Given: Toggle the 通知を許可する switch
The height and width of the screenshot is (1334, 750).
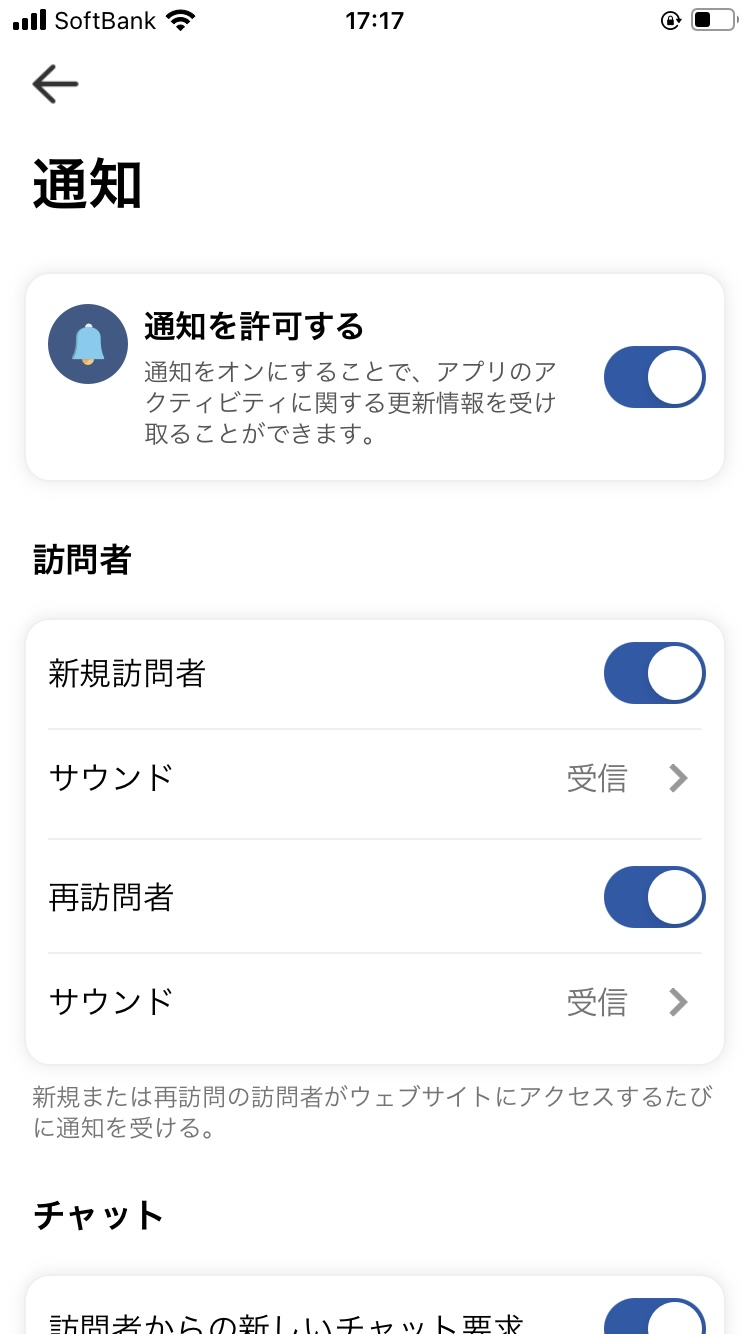Looking at the screenshot, I should click(x=654, y=377).
